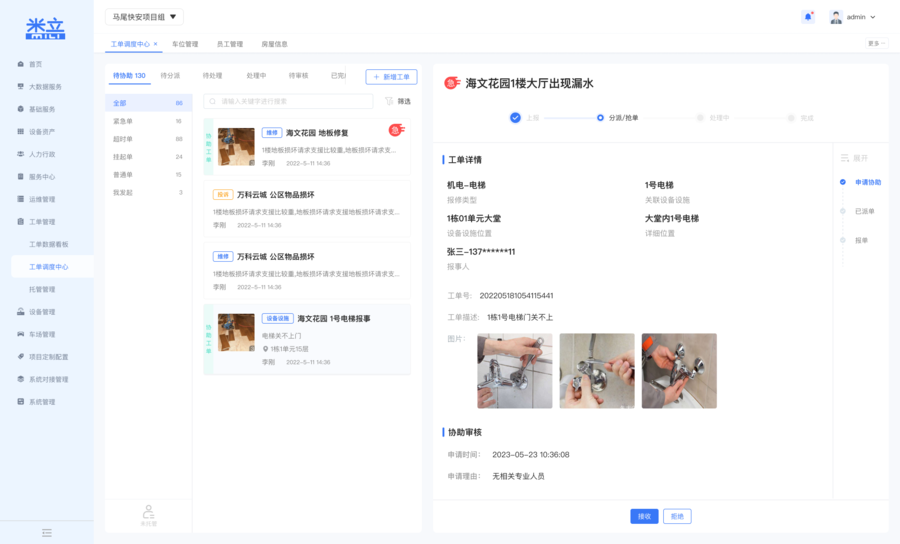This screenshot has height=544, width=900.
Task: Open the 海文花园 地板修复 work order card
Action: tap(307, 147)
